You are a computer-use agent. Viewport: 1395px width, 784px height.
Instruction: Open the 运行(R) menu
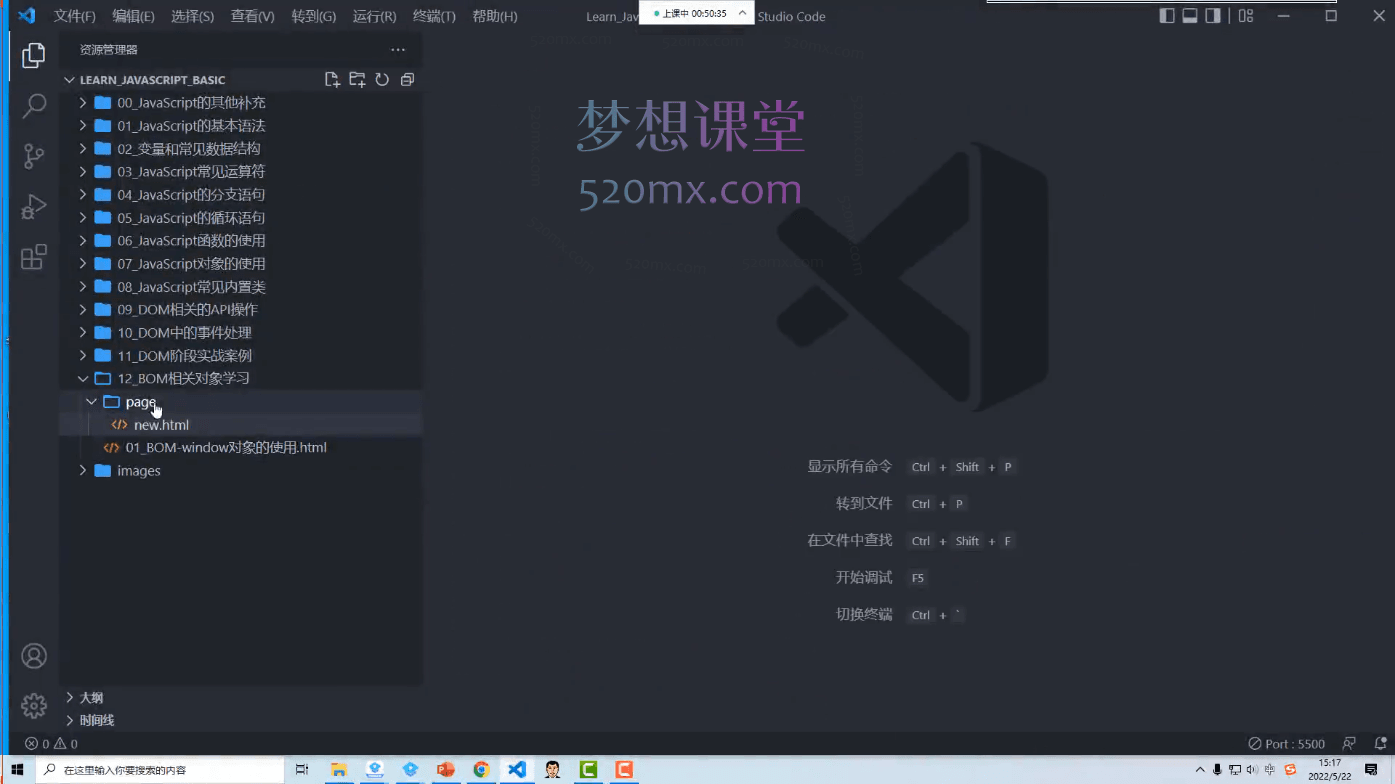click(x=374, y=16)
